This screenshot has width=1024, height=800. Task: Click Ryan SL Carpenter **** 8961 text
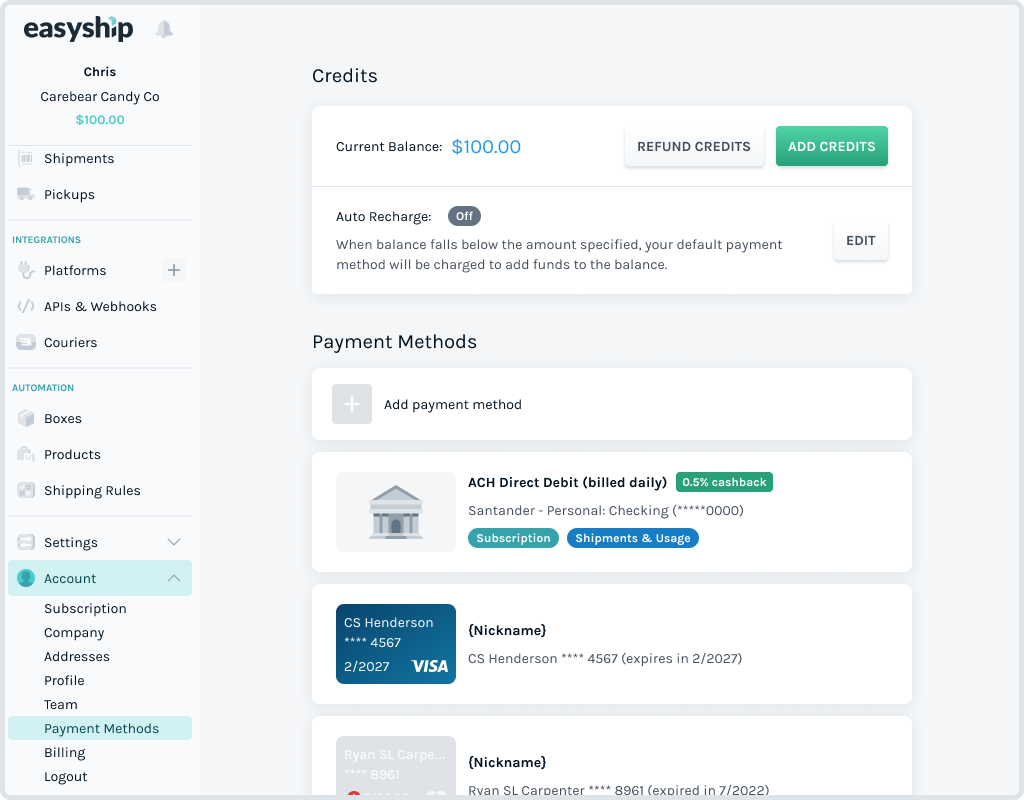click(x=618, y=789)
